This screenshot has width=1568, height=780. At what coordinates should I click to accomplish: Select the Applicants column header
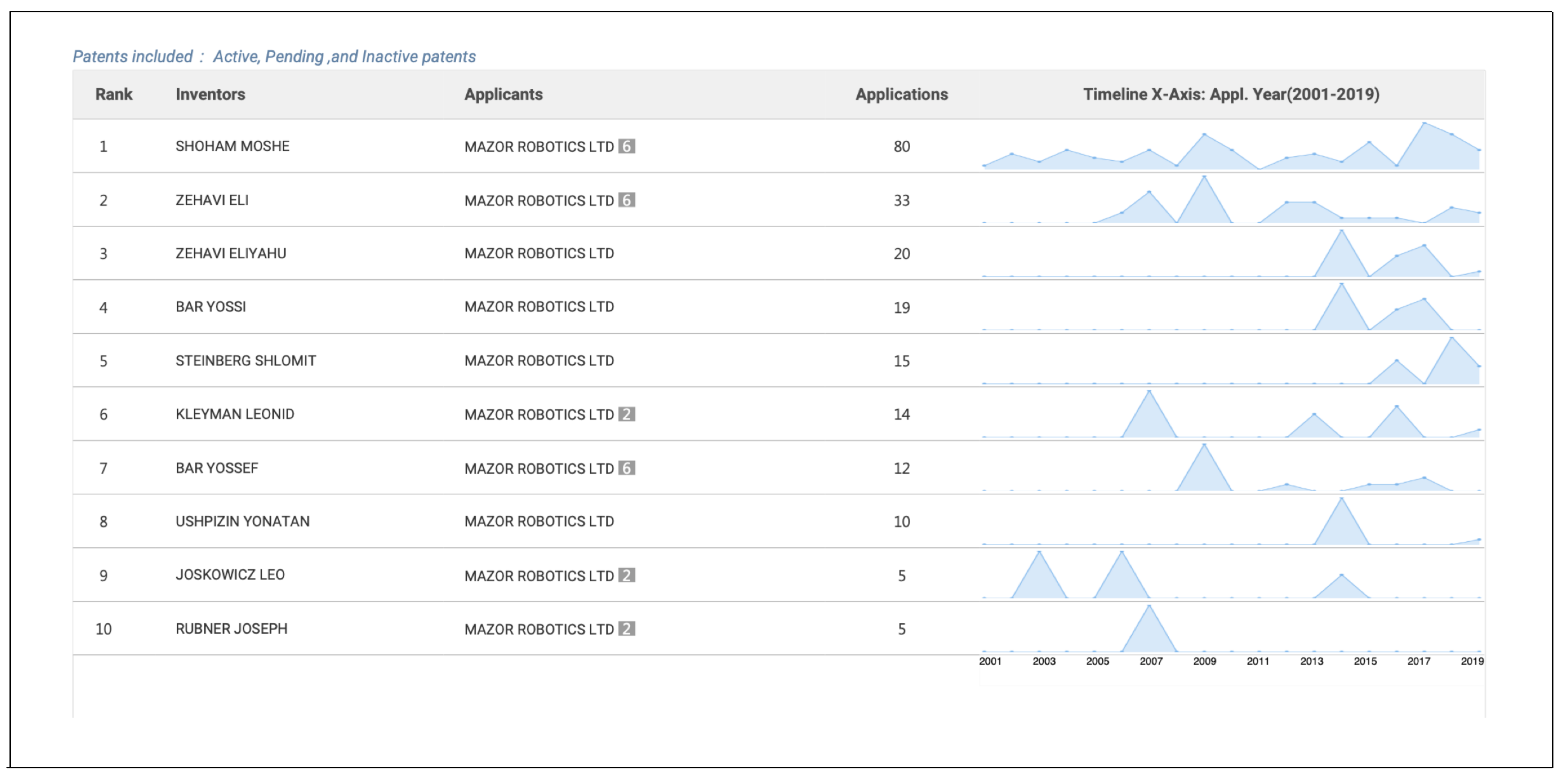[503, 94]
